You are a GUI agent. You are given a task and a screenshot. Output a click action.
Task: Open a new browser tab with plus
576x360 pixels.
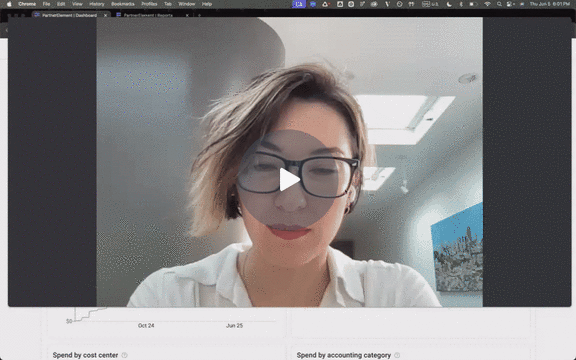tap(199, 15)
